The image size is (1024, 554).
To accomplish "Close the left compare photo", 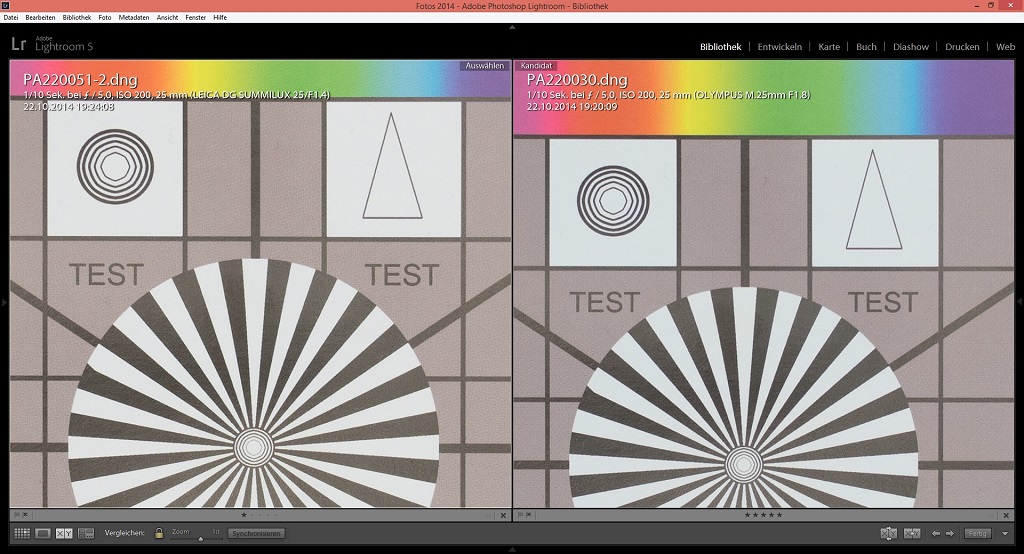I will pyautogui.click(x=503, y=515).
